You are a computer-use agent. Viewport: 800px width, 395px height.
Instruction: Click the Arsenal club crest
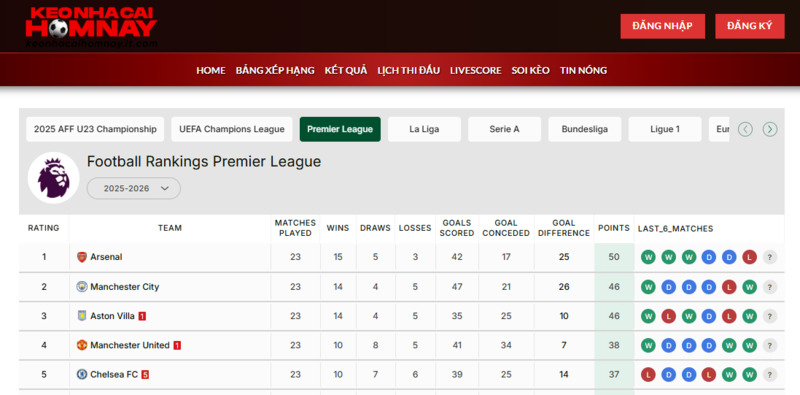[x=82, y=257]
